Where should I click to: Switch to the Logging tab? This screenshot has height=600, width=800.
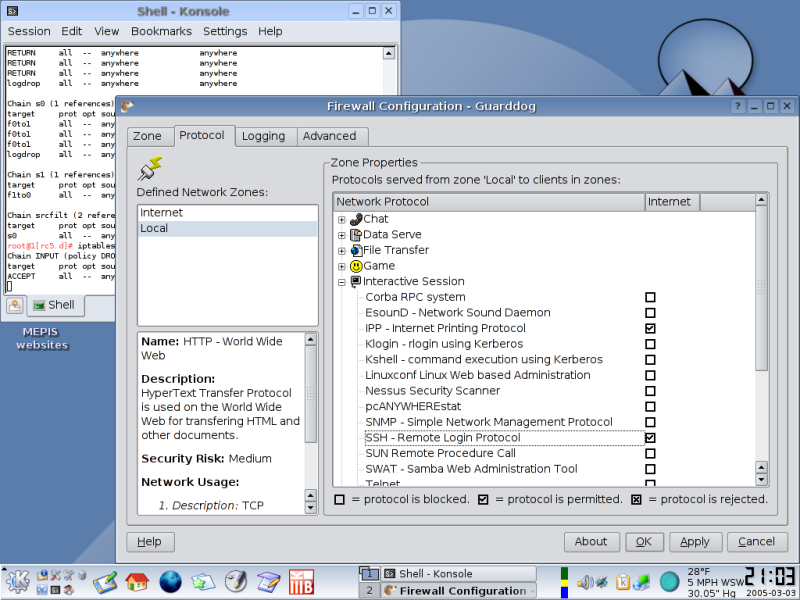point(264,136)
